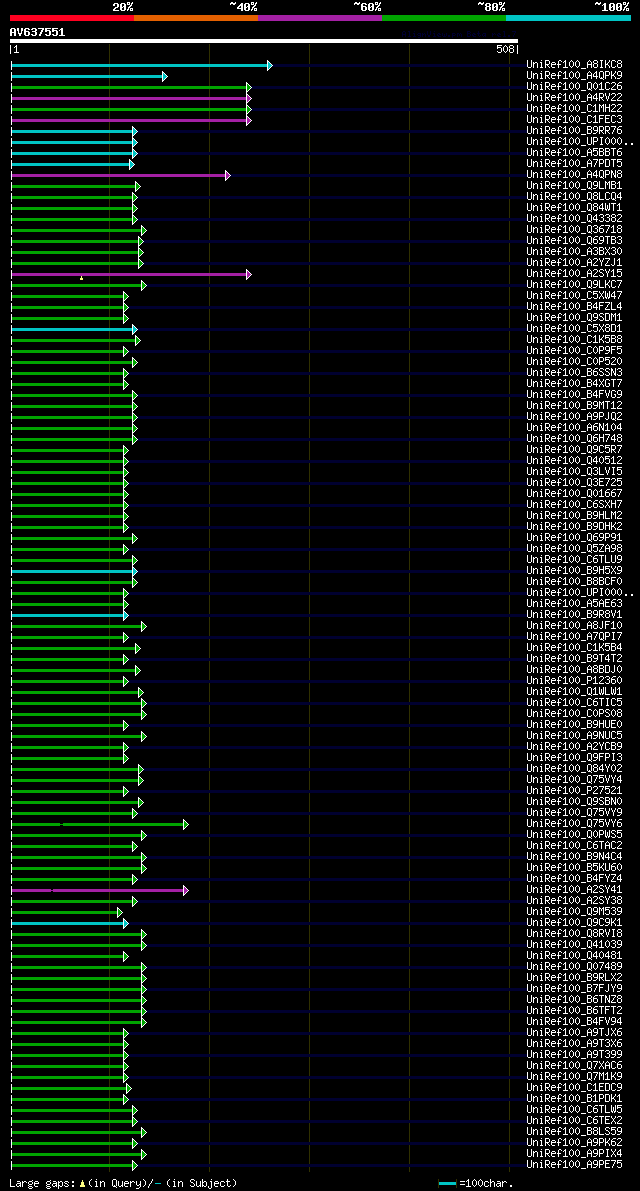Click the cyan alignment bar for UniRef100_A8IKC8
Viewport: 640px width, 1191px height.
click(141, 66)
